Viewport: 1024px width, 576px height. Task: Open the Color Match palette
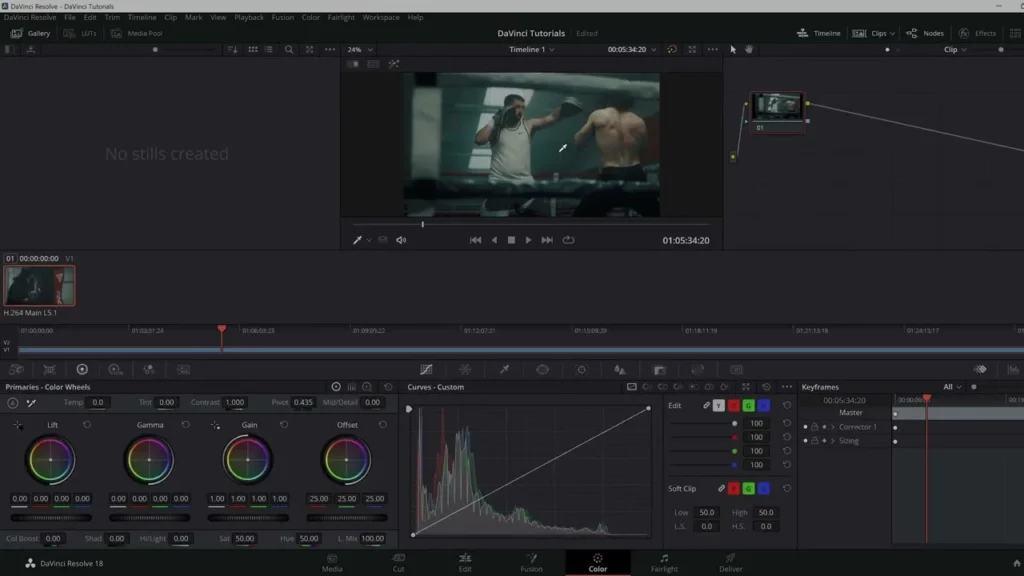click(x=49, y=370)
